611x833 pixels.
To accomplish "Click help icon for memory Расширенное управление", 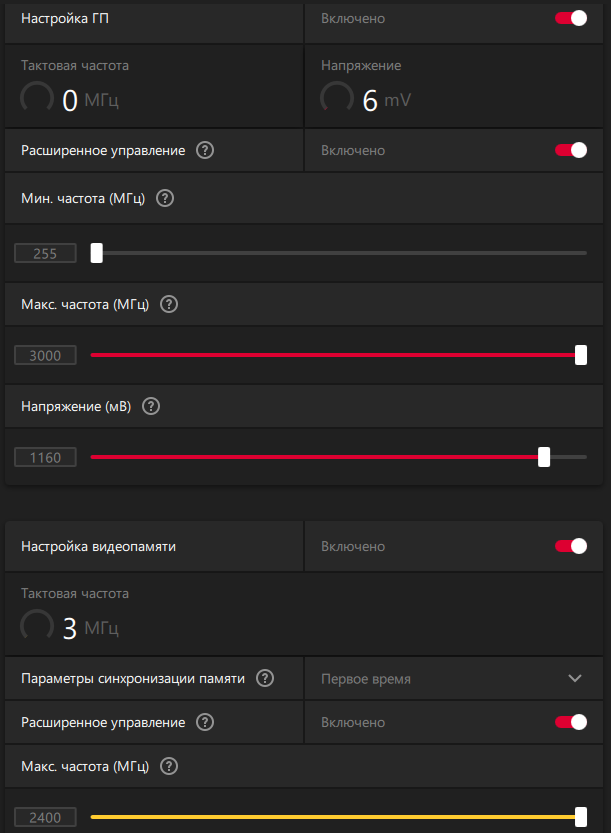I will pos(204,722).
